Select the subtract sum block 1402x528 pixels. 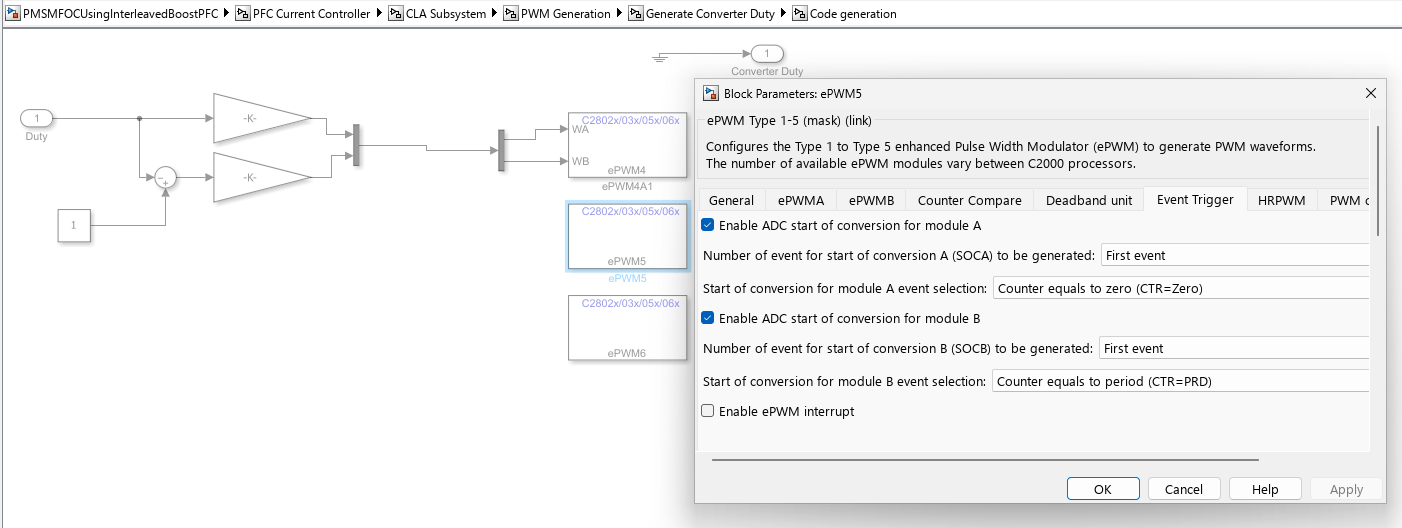165,178
